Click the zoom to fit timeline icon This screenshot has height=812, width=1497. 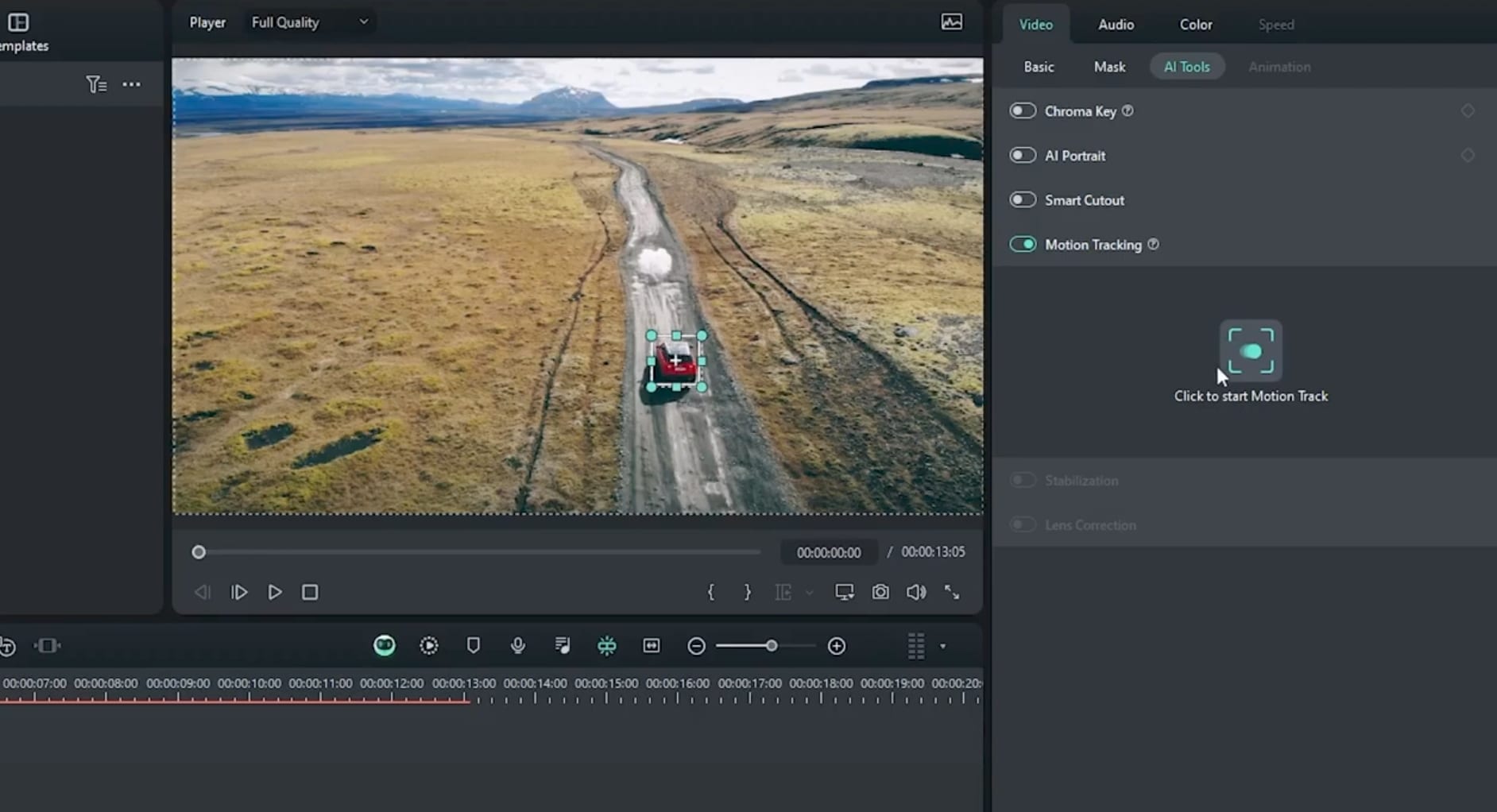(652, 646)
